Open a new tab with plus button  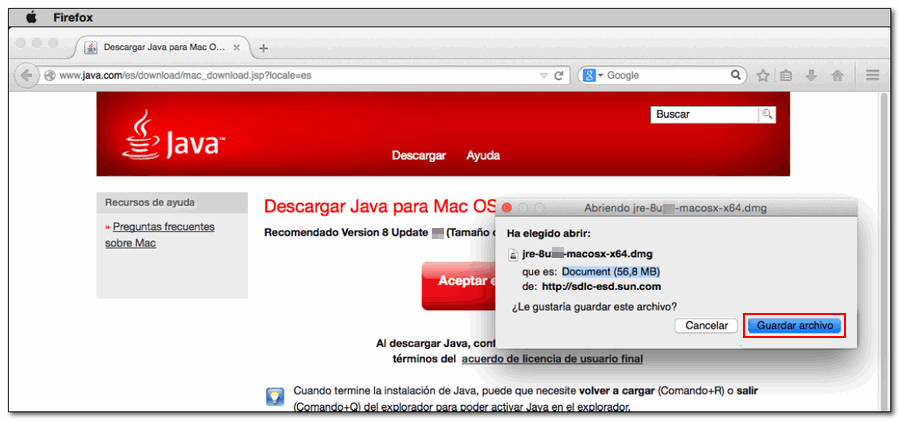coord(263,48)
